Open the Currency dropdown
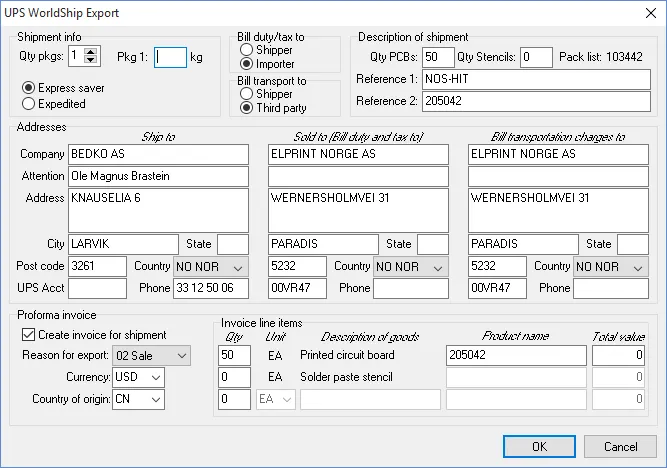The width and height of the screenshot is (667, 468). point(138,377)
